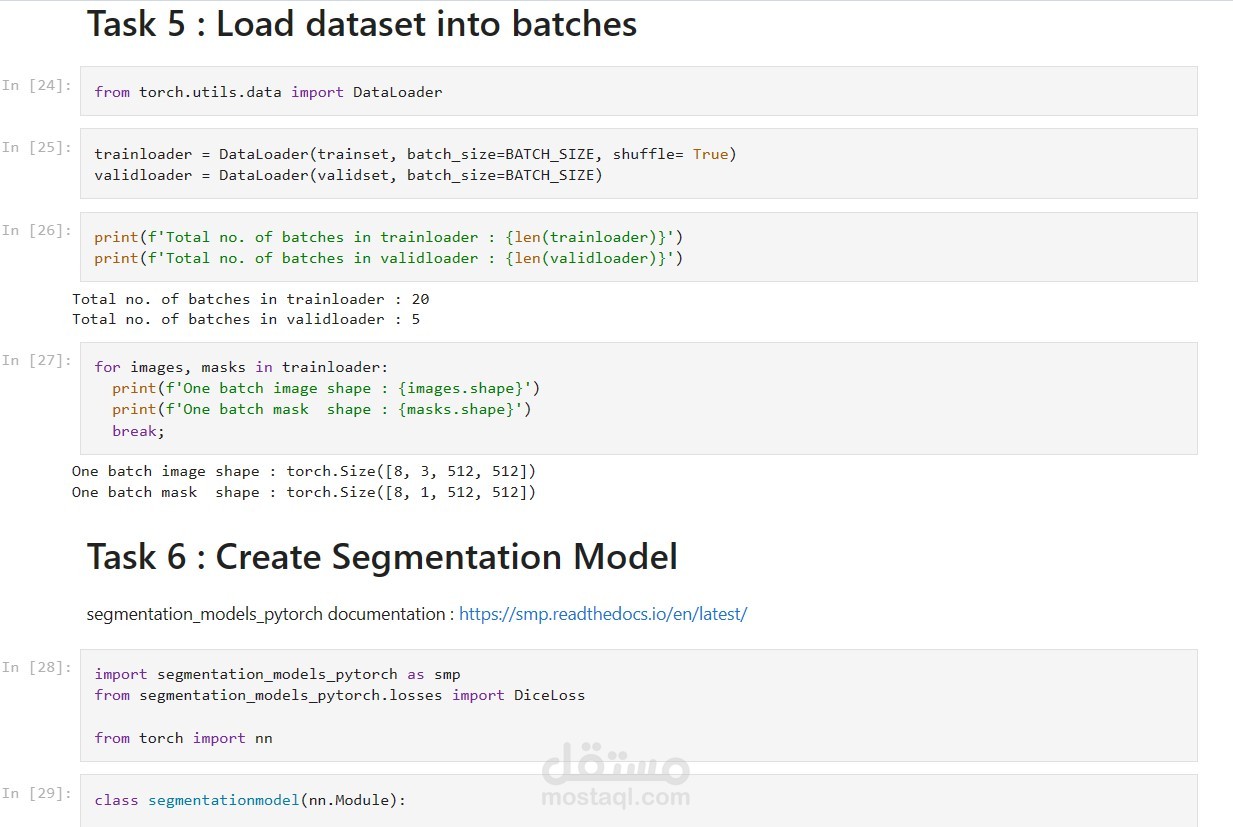Click the In [29] cell prompt
This screenshot has width=1233, height=827.
pyautogui.click(x=37, y=793)
